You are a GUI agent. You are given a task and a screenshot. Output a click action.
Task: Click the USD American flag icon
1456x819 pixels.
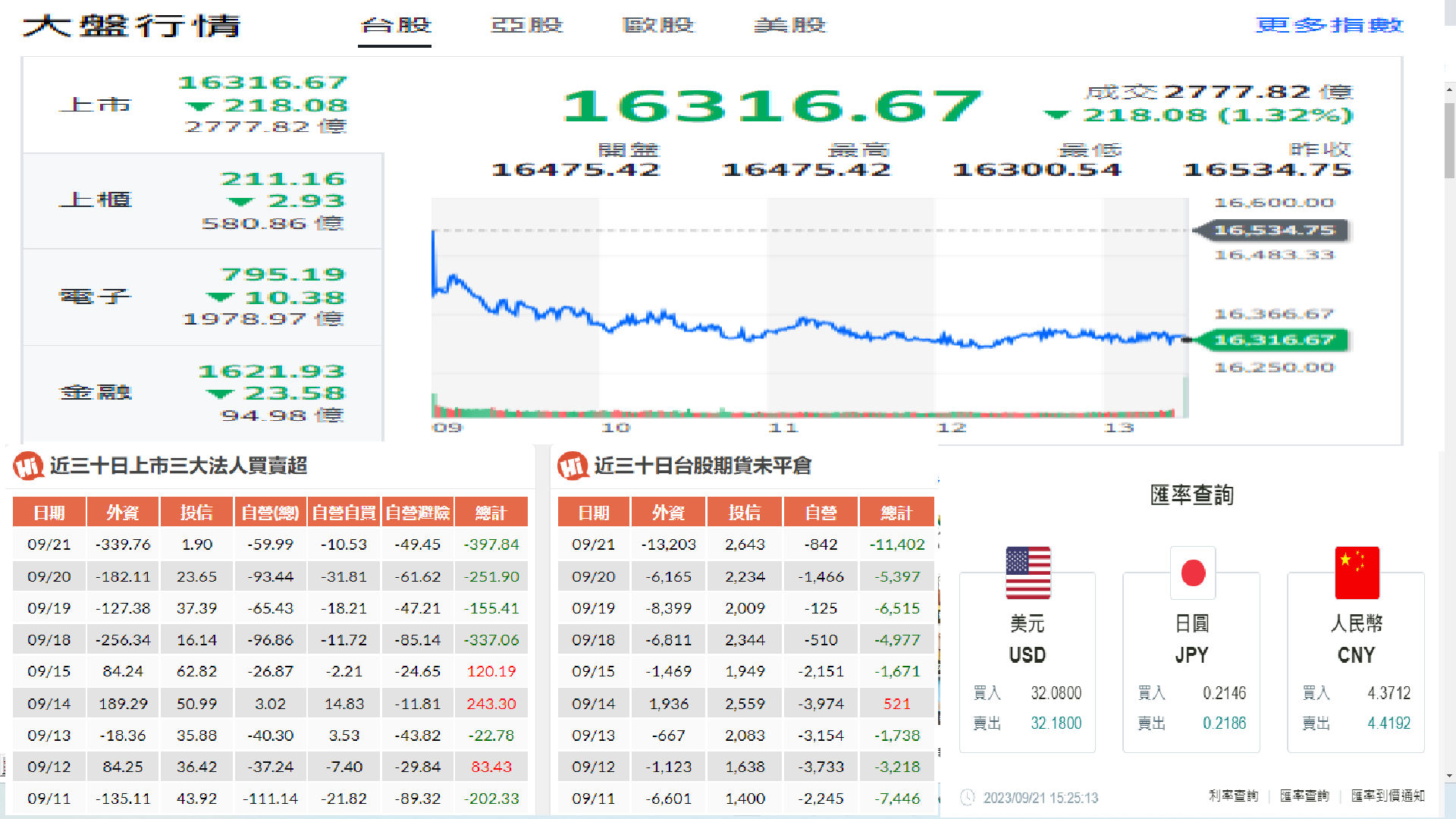1028,573
